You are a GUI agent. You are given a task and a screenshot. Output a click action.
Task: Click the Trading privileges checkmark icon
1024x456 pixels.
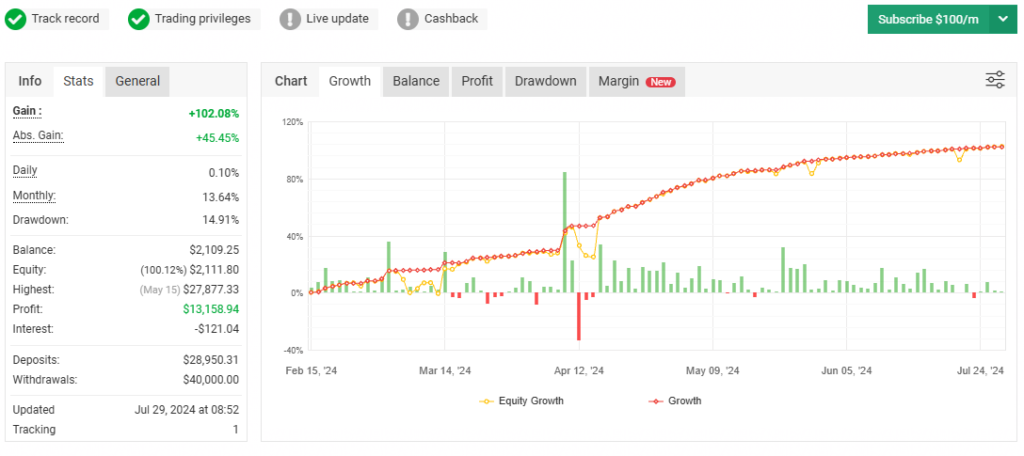coord(139,19)
